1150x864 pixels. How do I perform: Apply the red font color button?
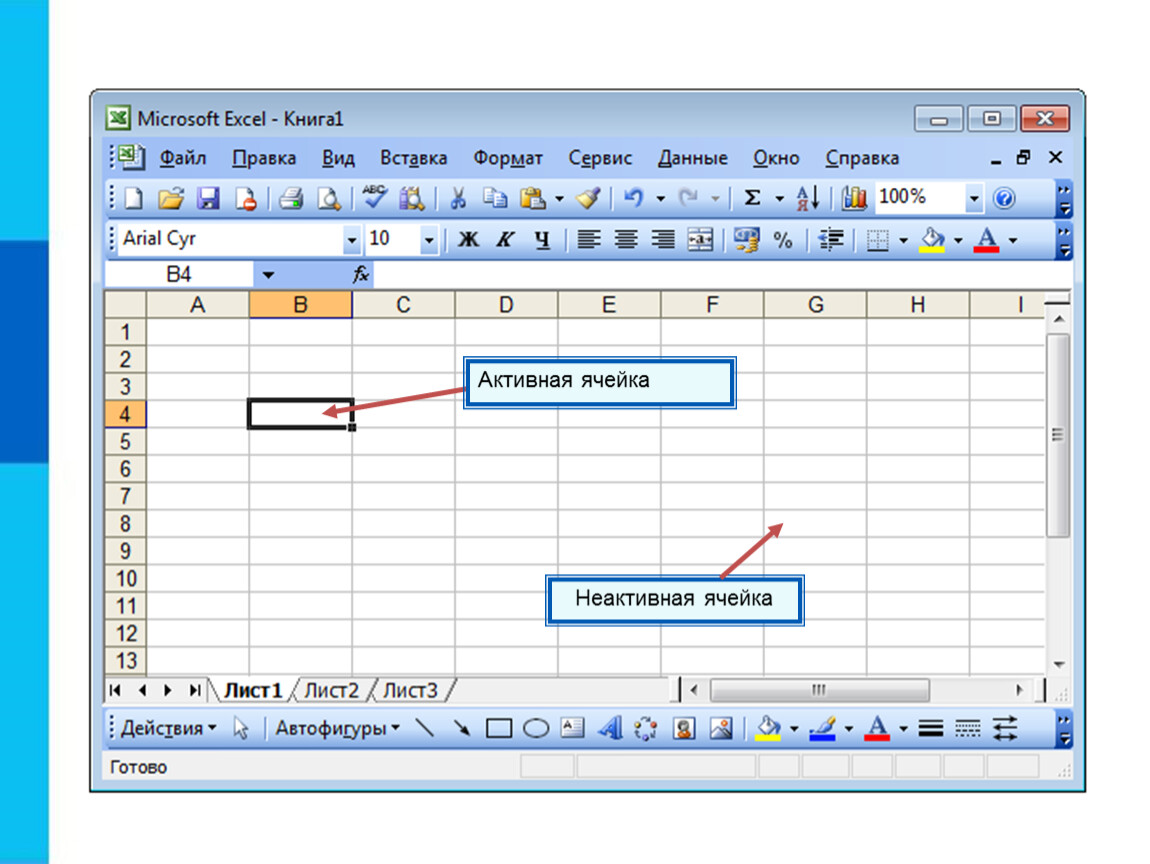[986, 240]
